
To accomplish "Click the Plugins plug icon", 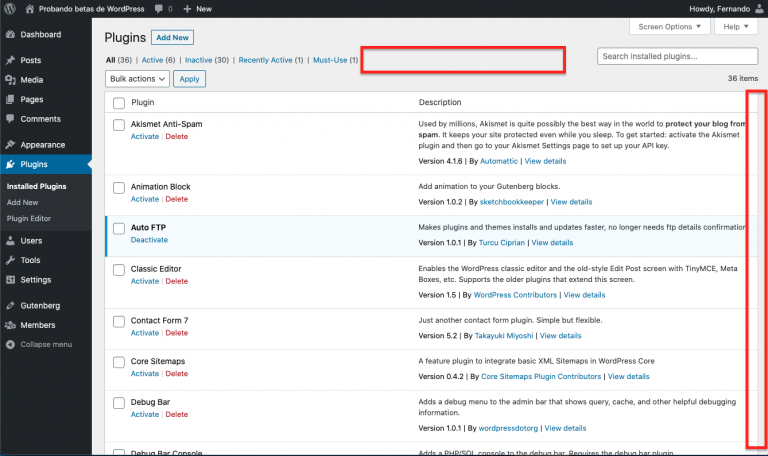I will point(10,164).
